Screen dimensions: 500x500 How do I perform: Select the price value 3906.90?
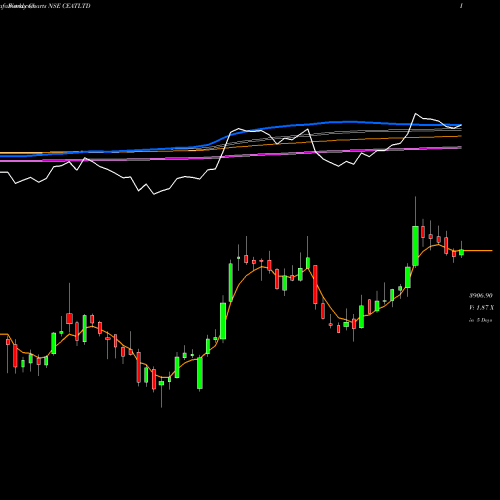(481, 295)
